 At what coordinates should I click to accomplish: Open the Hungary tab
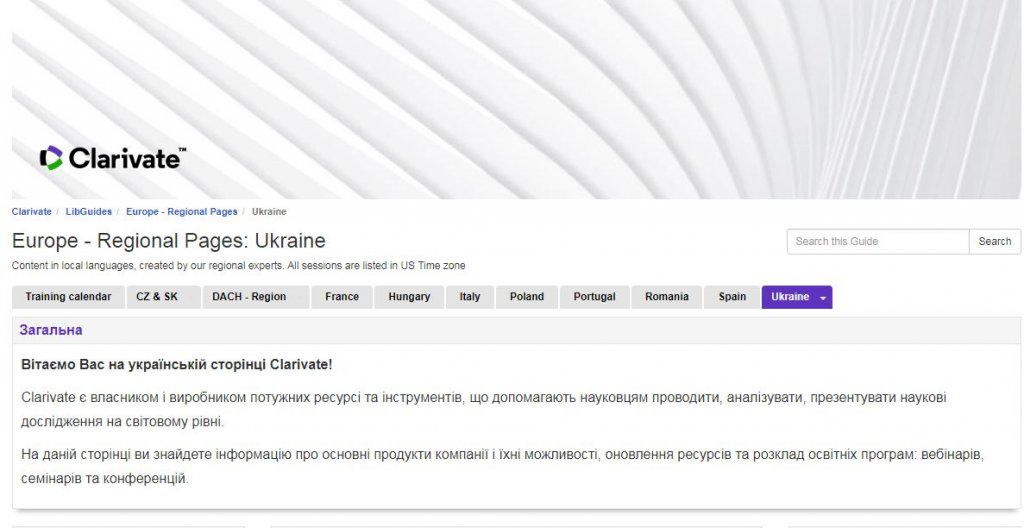pyautogui.click(x=409, y=297)
